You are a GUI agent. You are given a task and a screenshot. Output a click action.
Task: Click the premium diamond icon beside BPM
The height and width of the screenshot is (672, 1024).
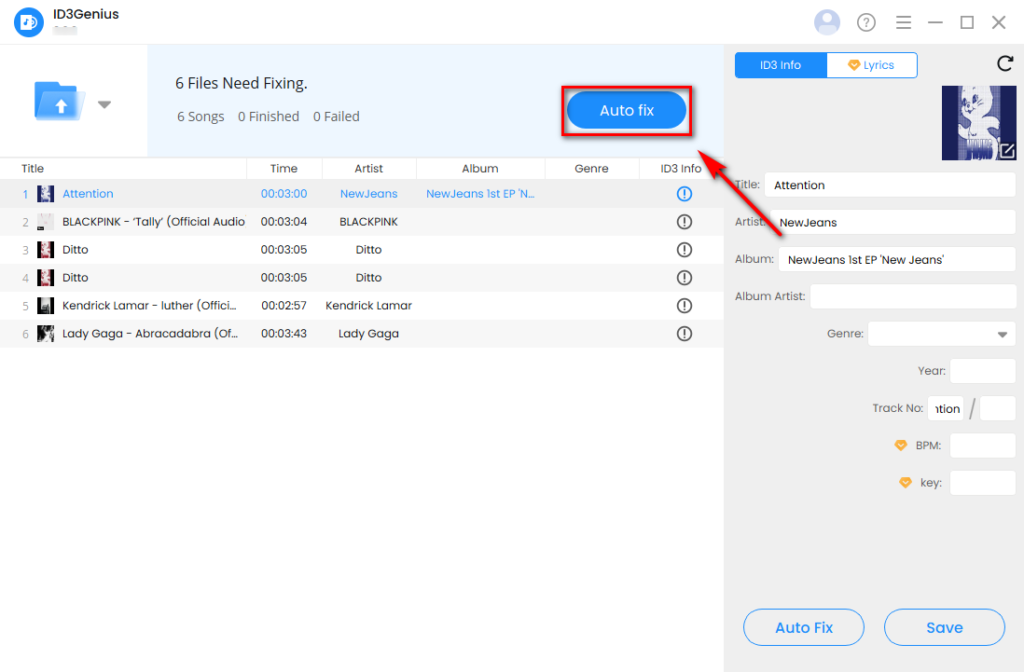pyautogui.click(x=899, y=445)
